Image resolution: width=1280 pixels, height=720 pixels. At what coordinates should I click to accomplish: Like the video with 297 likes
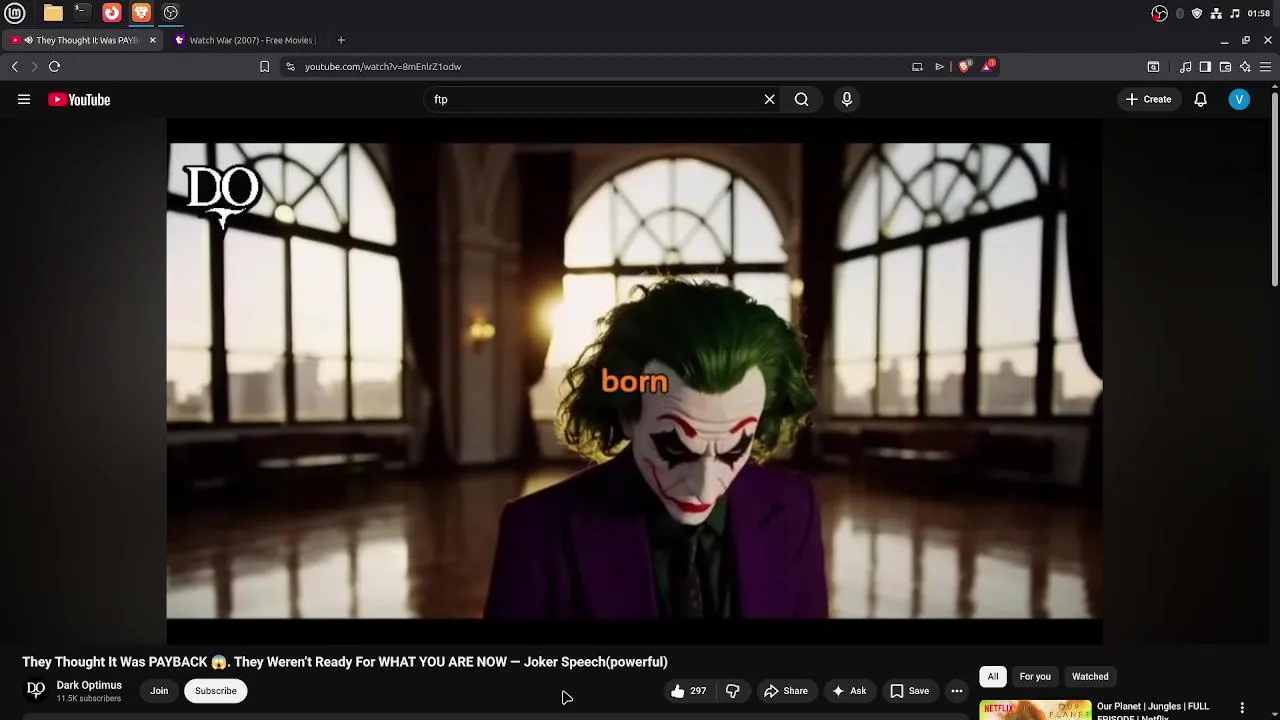pyautogui.click(x=688, y=691)
